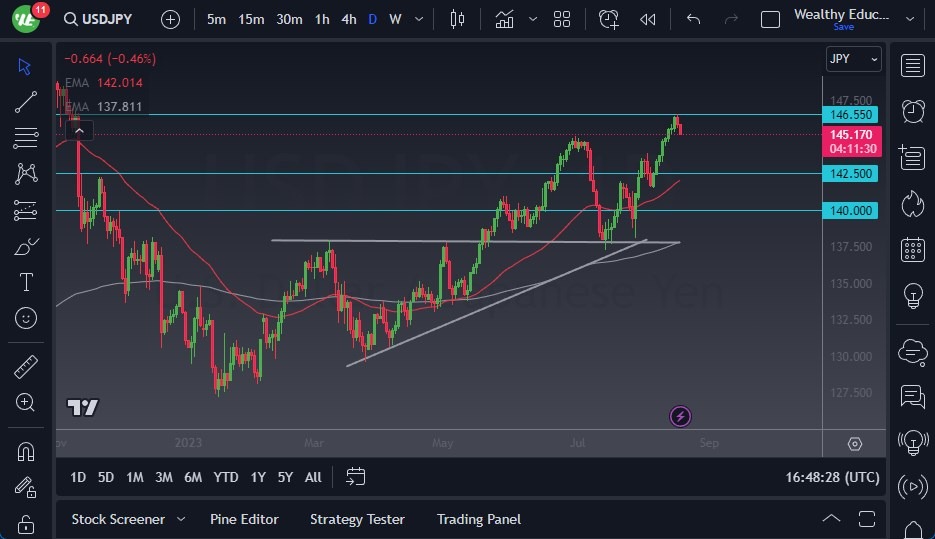
Task: Select the brush drawing tool
Action: click(x=26, y=246)
